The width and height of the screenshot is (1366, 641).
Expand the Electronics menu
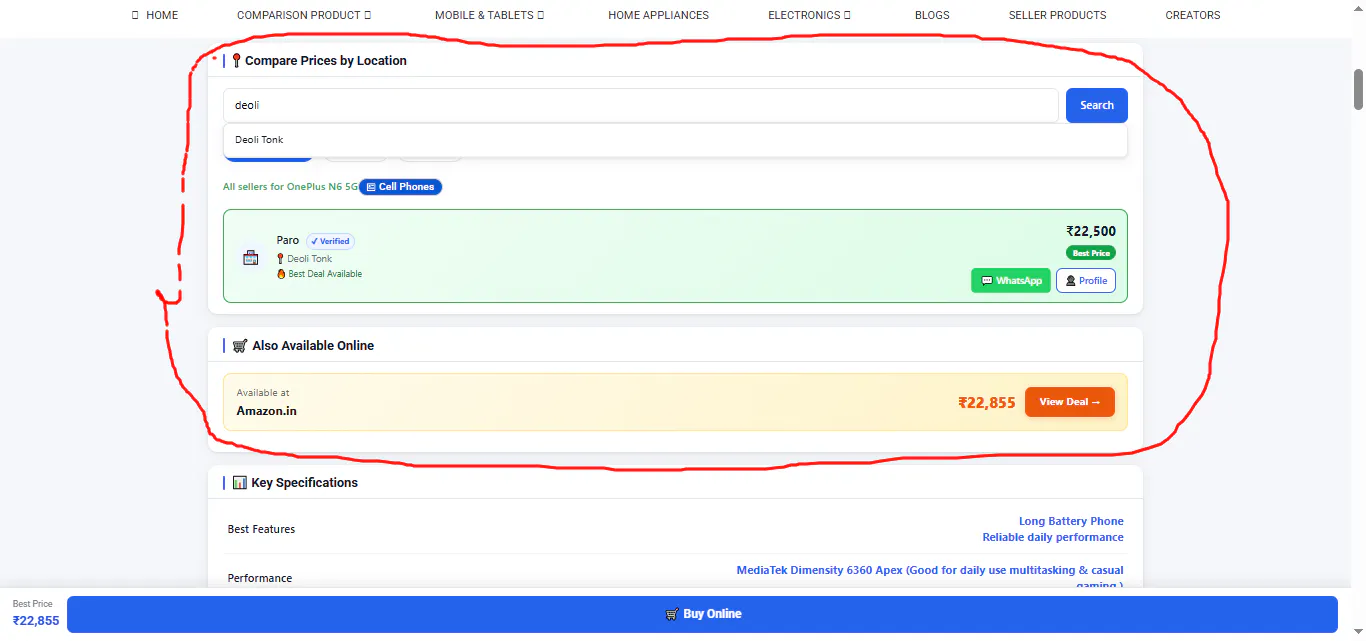pyautogui.click(x=810, y=15)
